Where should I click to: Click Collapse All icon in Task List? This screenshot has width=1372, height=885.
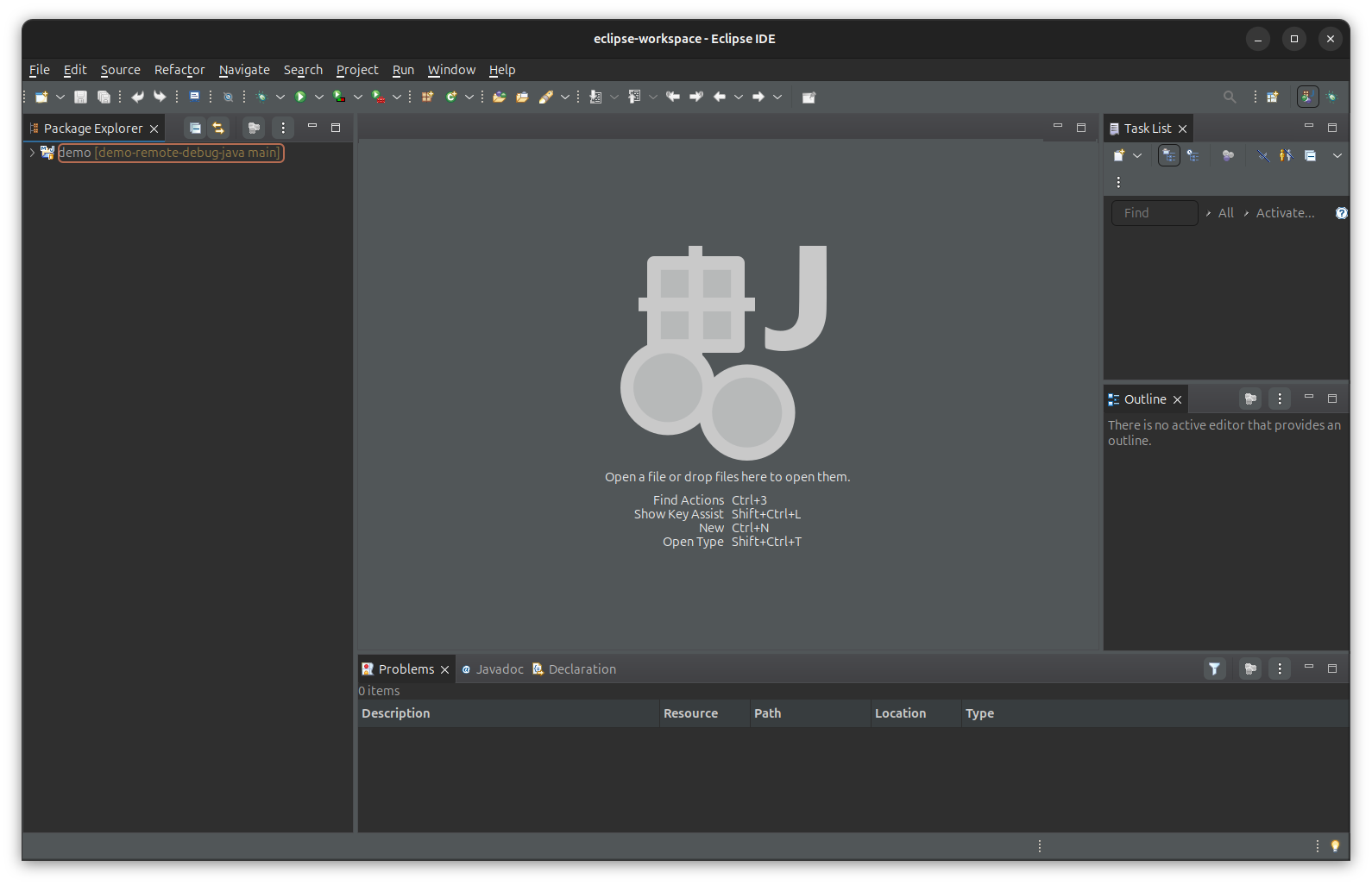1310,155
